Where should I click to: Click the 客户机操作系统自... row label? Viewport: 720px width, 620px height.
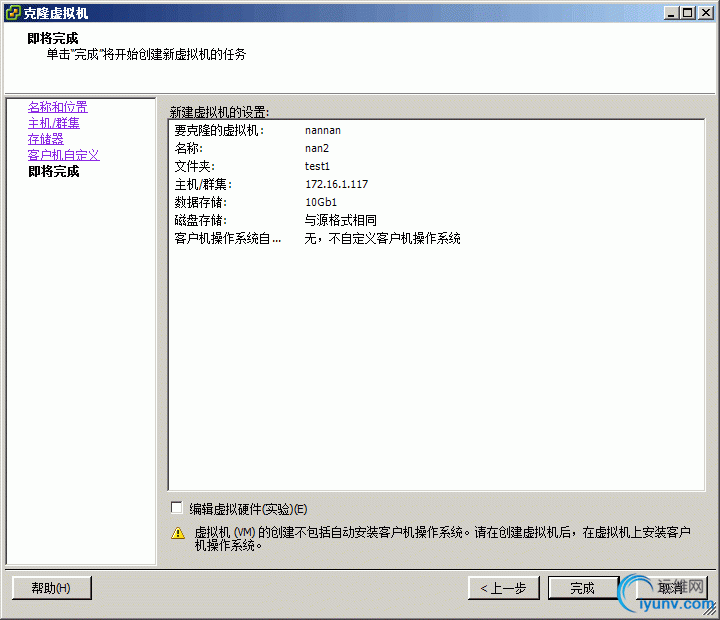(228, 238)
